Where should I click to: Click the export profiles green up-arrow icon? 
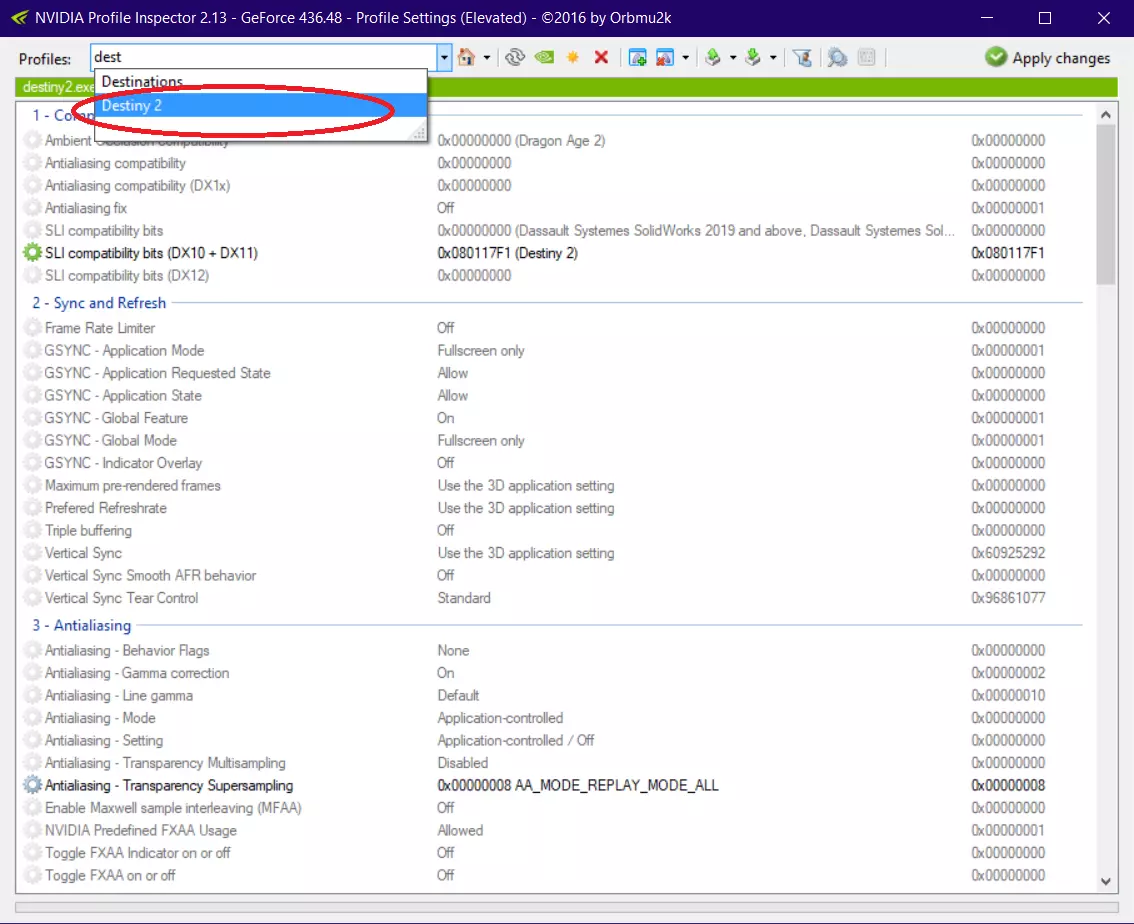point(713,57)
